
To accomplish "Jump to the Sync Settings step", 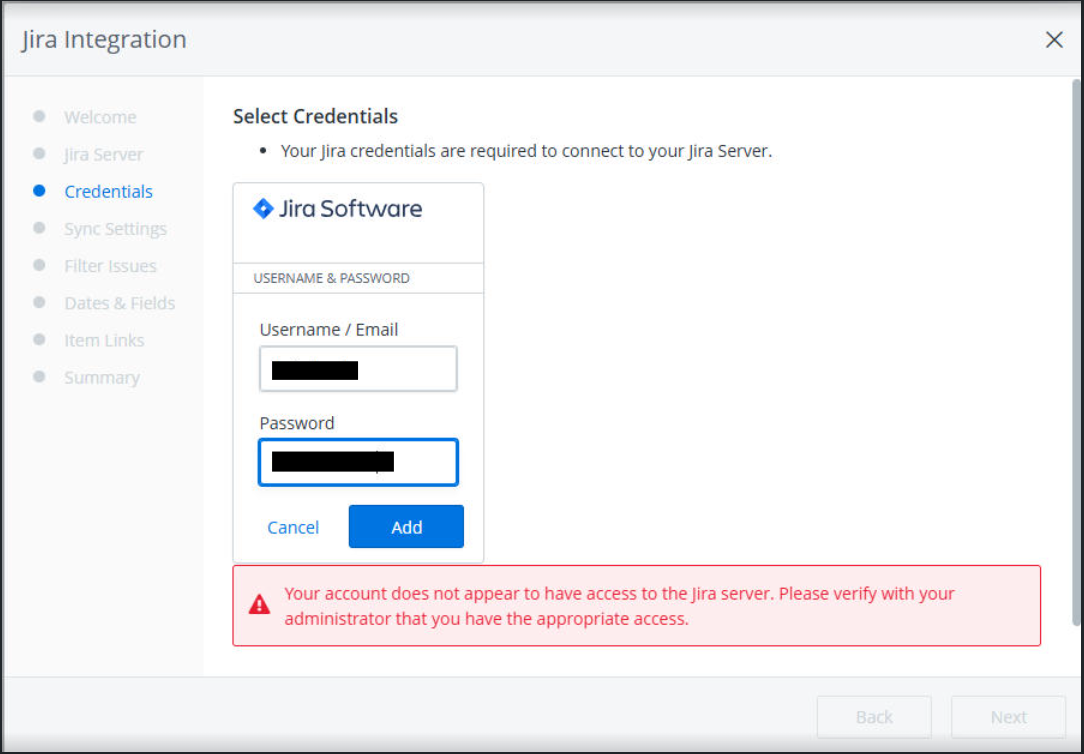I will (x=115, y=229).
